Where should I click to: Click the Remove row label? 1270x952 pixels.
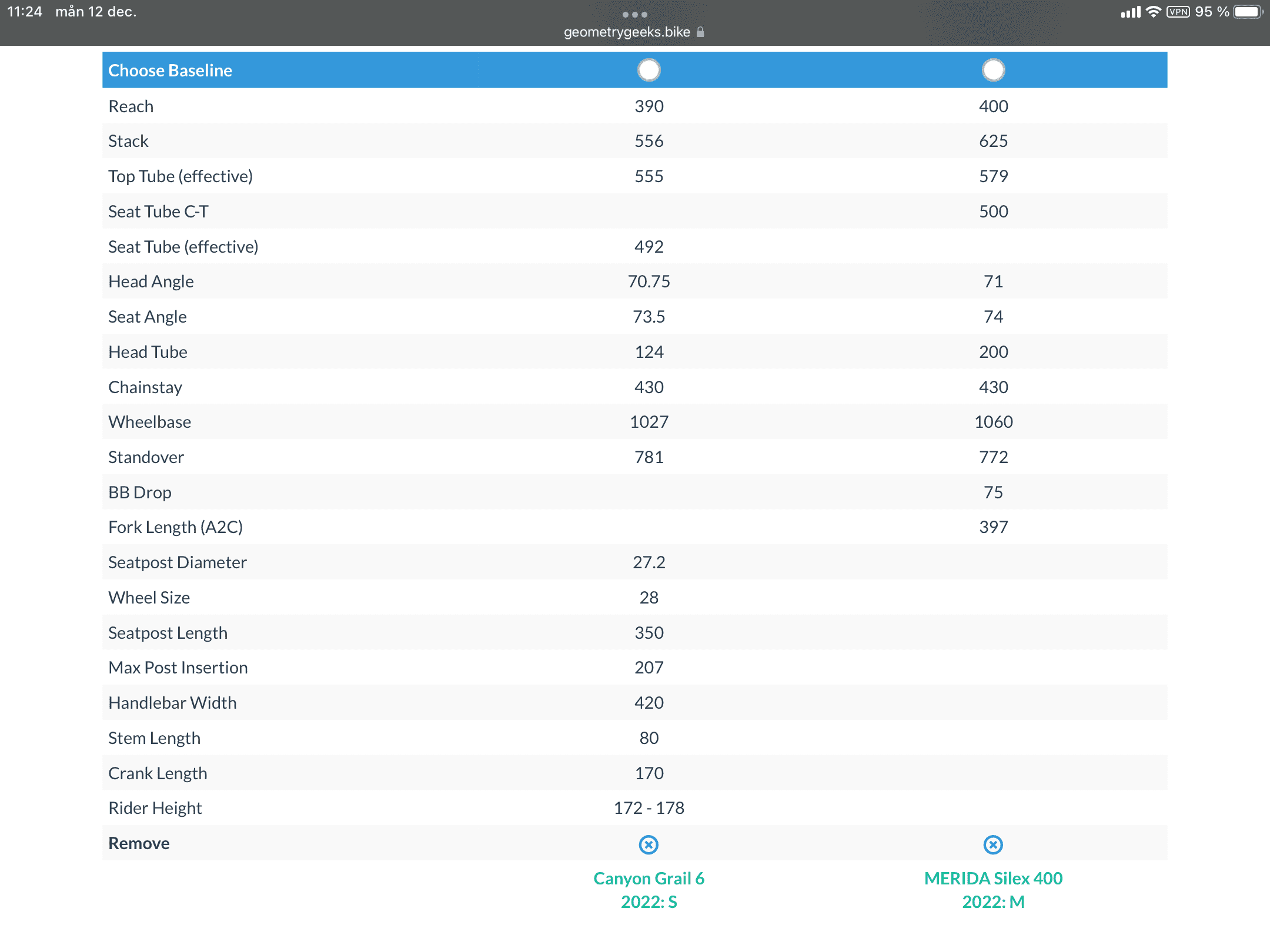(139, 843)
